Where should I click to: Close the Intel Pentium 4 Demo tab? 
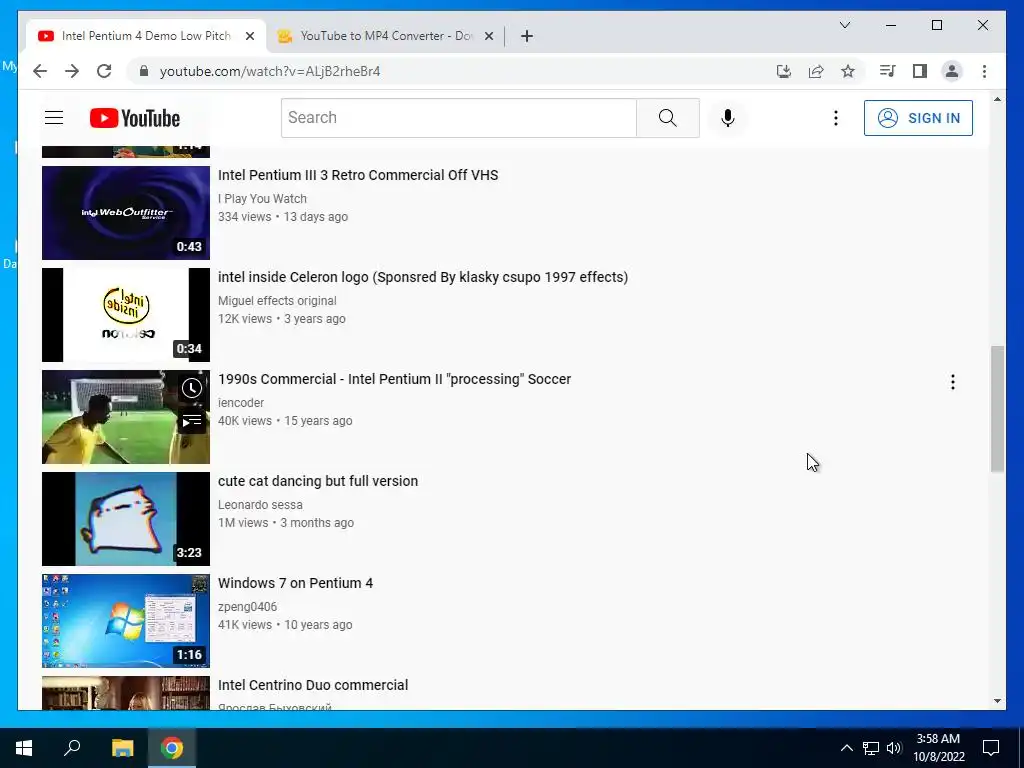pyautogui.click(x=249, y=36)
